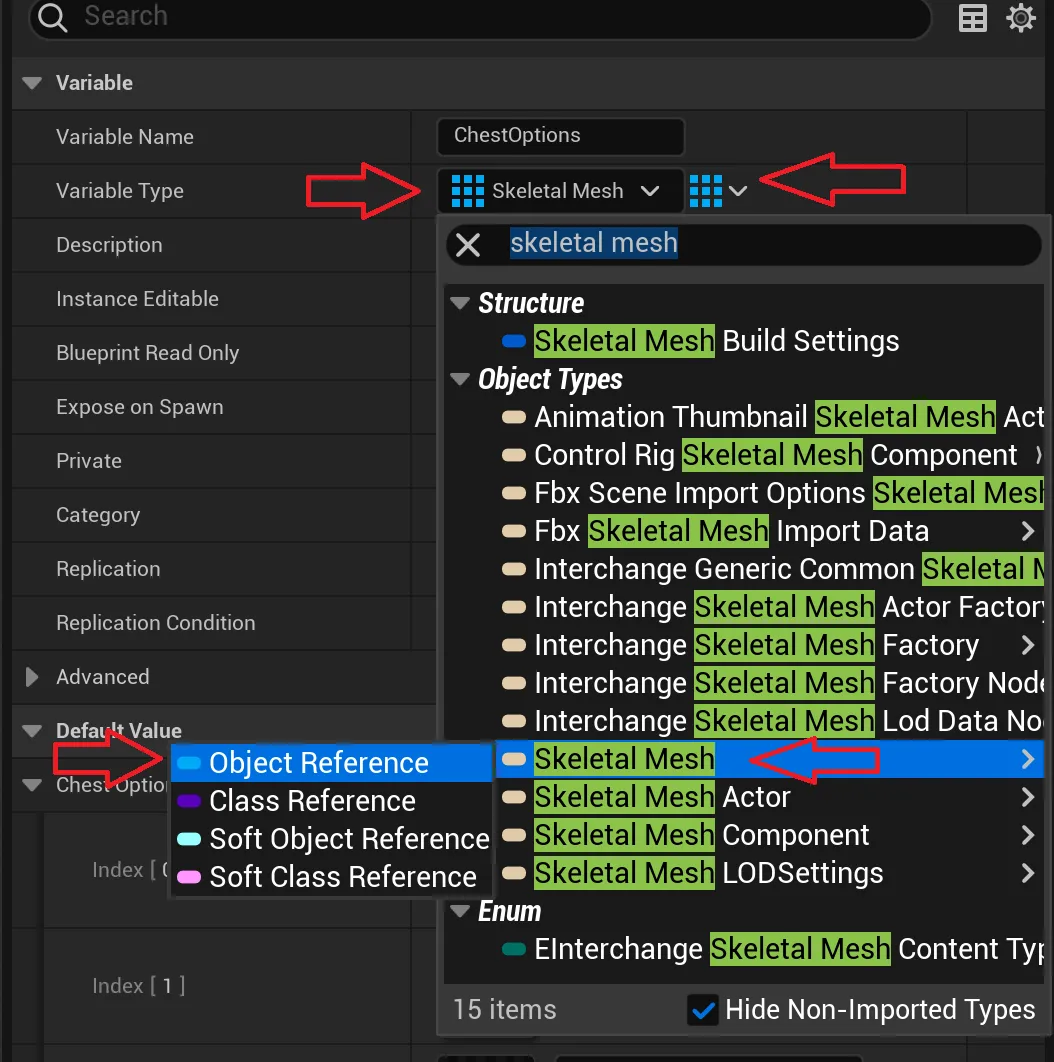Click the Skeletal Mesh Build Settings structure pill
Screen dimensions: 1054x1062
click(x=514, y=341)
